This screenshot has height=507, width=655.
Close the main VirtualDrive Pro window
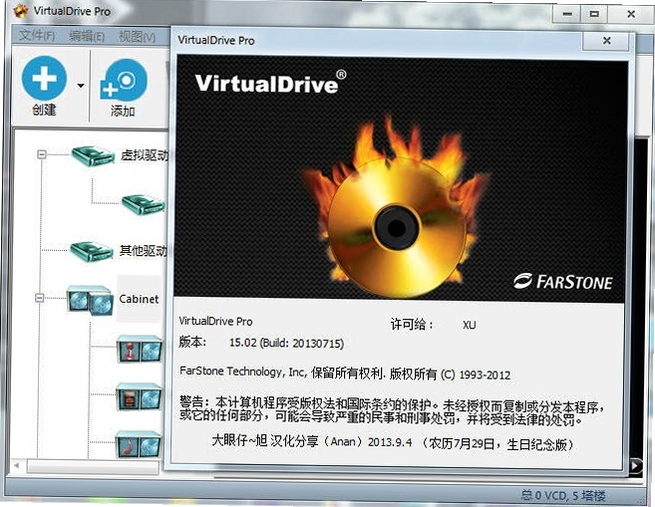pyautogui.click(x=631, y=14)
